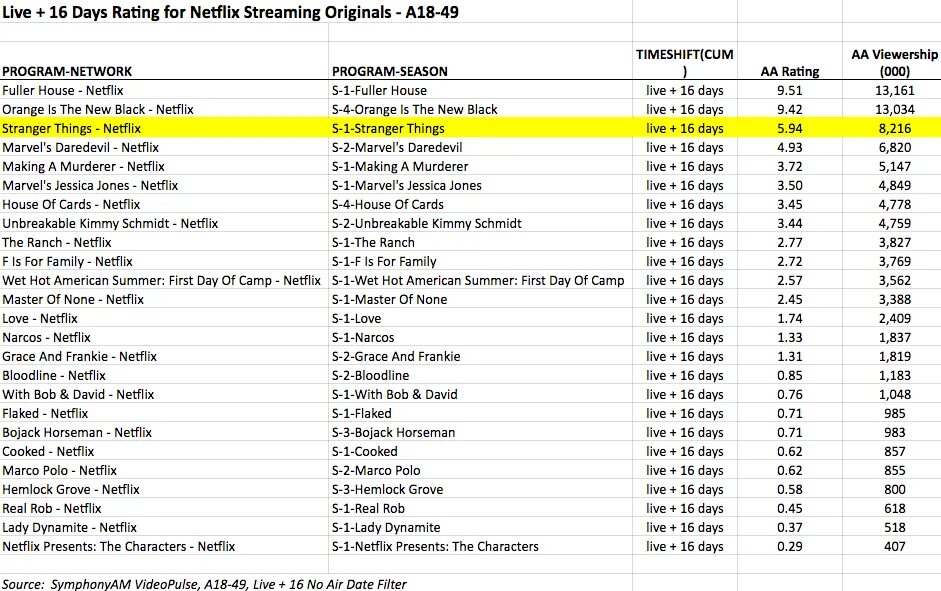Select the cell 'The Ranch - Netflix'
The width and height of the screenshot is (941, 591).
56,242
